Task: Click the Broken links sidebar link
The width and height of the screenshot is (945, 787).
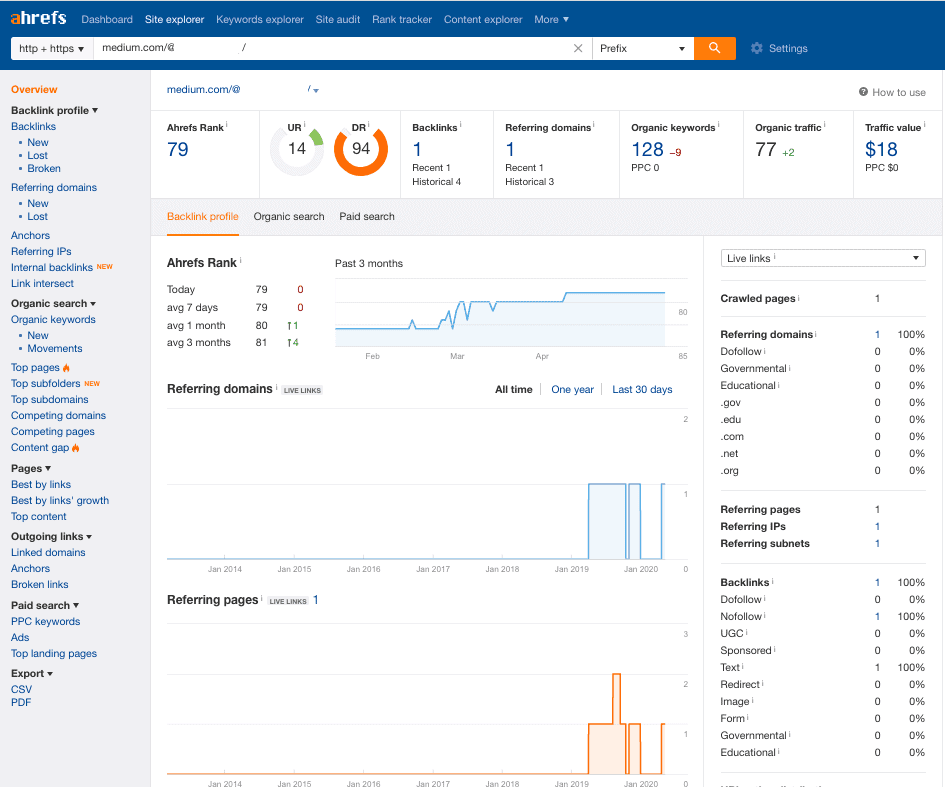Action: point(40,584)
